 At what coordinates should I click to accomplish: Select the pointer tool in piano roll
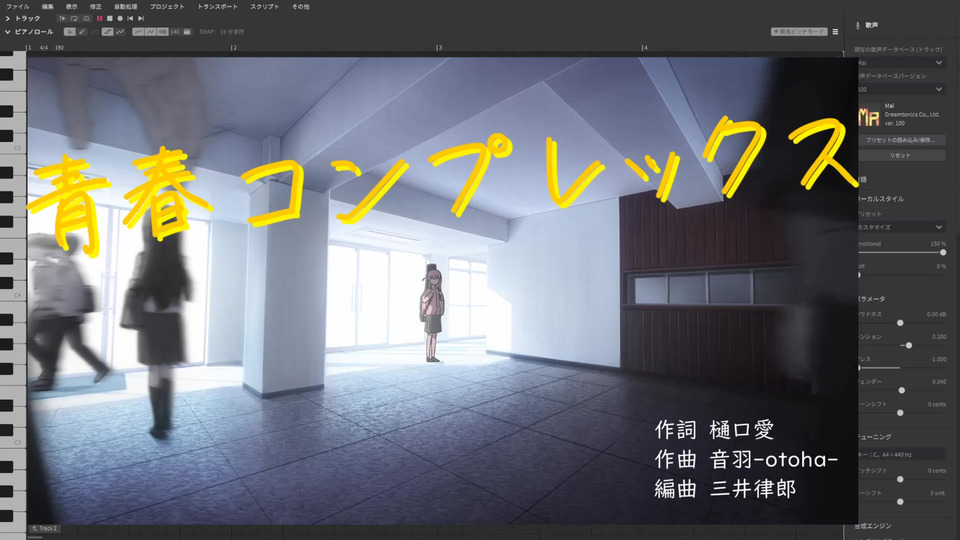point(70,32)
